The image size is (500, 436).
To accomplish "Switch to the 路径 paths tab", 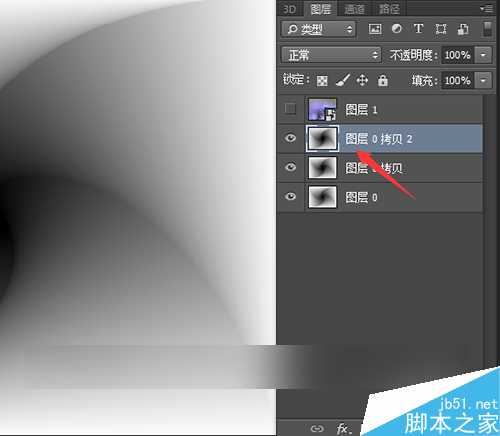I will (x=389, y=9).
